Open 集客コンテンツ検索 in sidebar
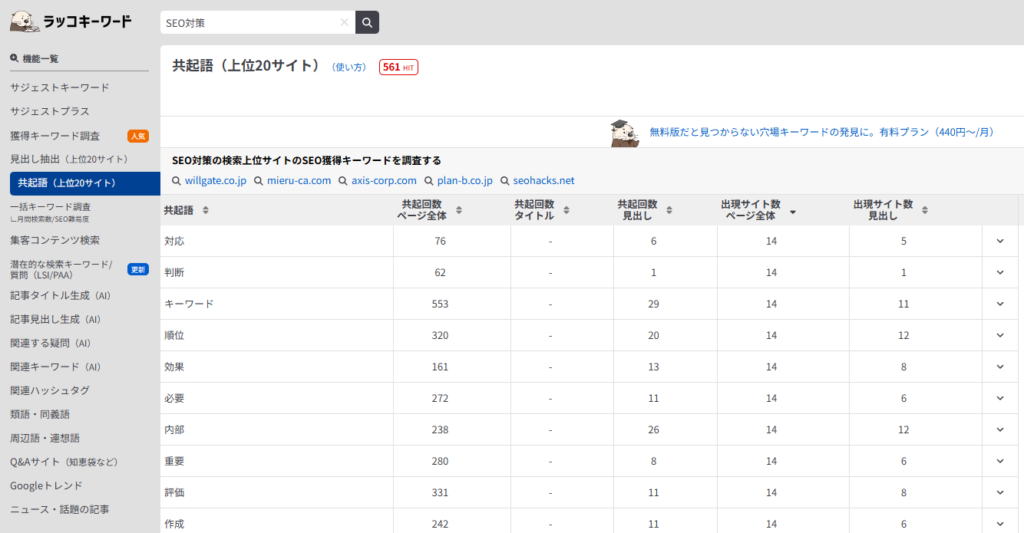This screenshot has height=533, width=1024. 55,240
